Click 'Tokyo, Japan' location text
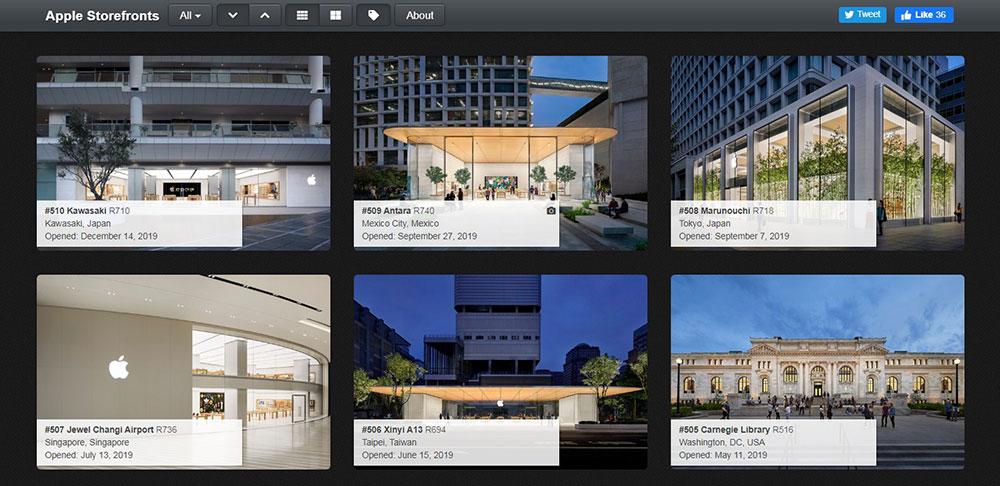Image resolution: width=1000 pixels, height=486 pixels. [704, 223]
